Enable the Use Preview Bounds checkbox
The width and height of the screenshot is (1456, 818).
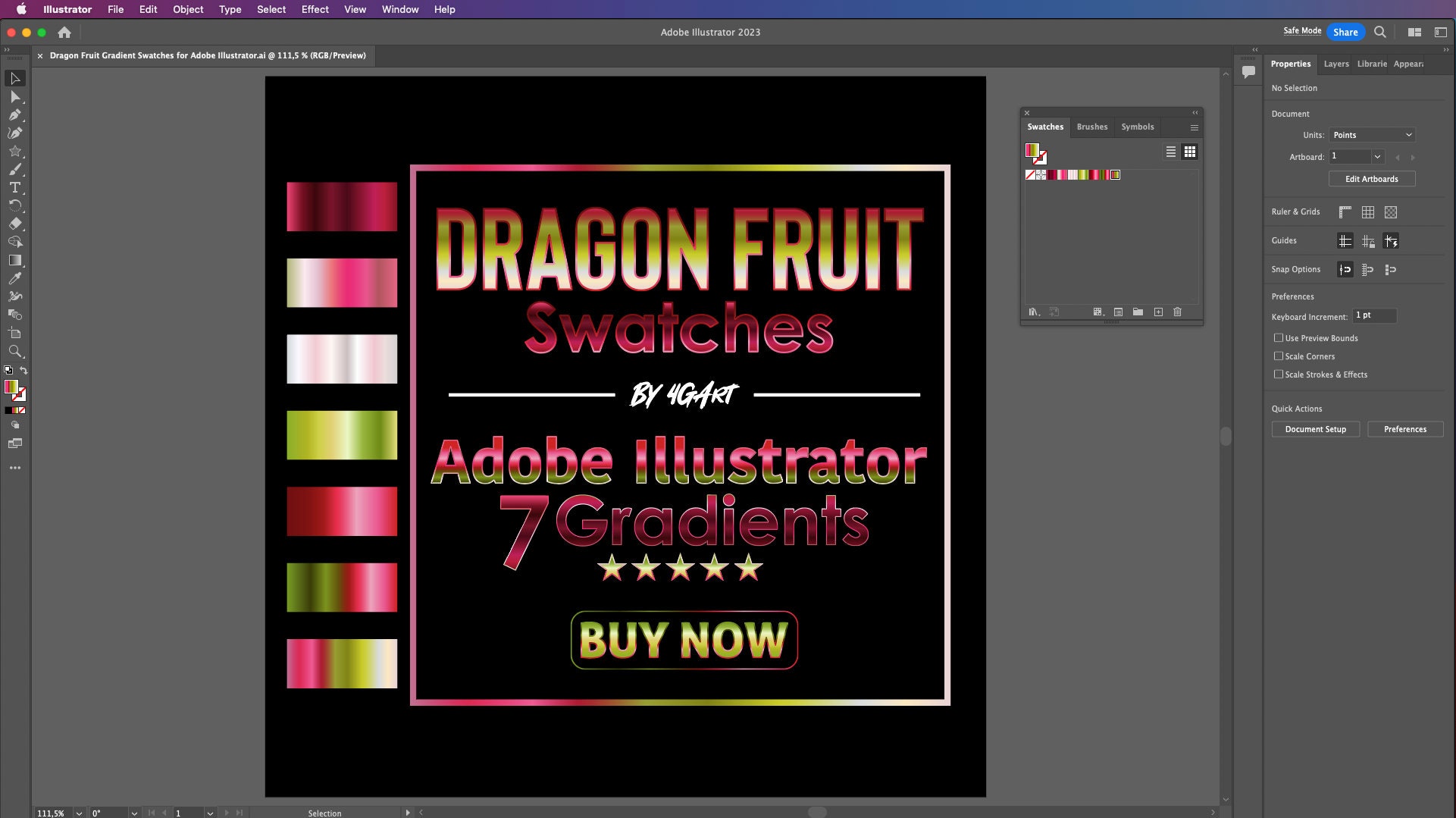pos(1279,338)
